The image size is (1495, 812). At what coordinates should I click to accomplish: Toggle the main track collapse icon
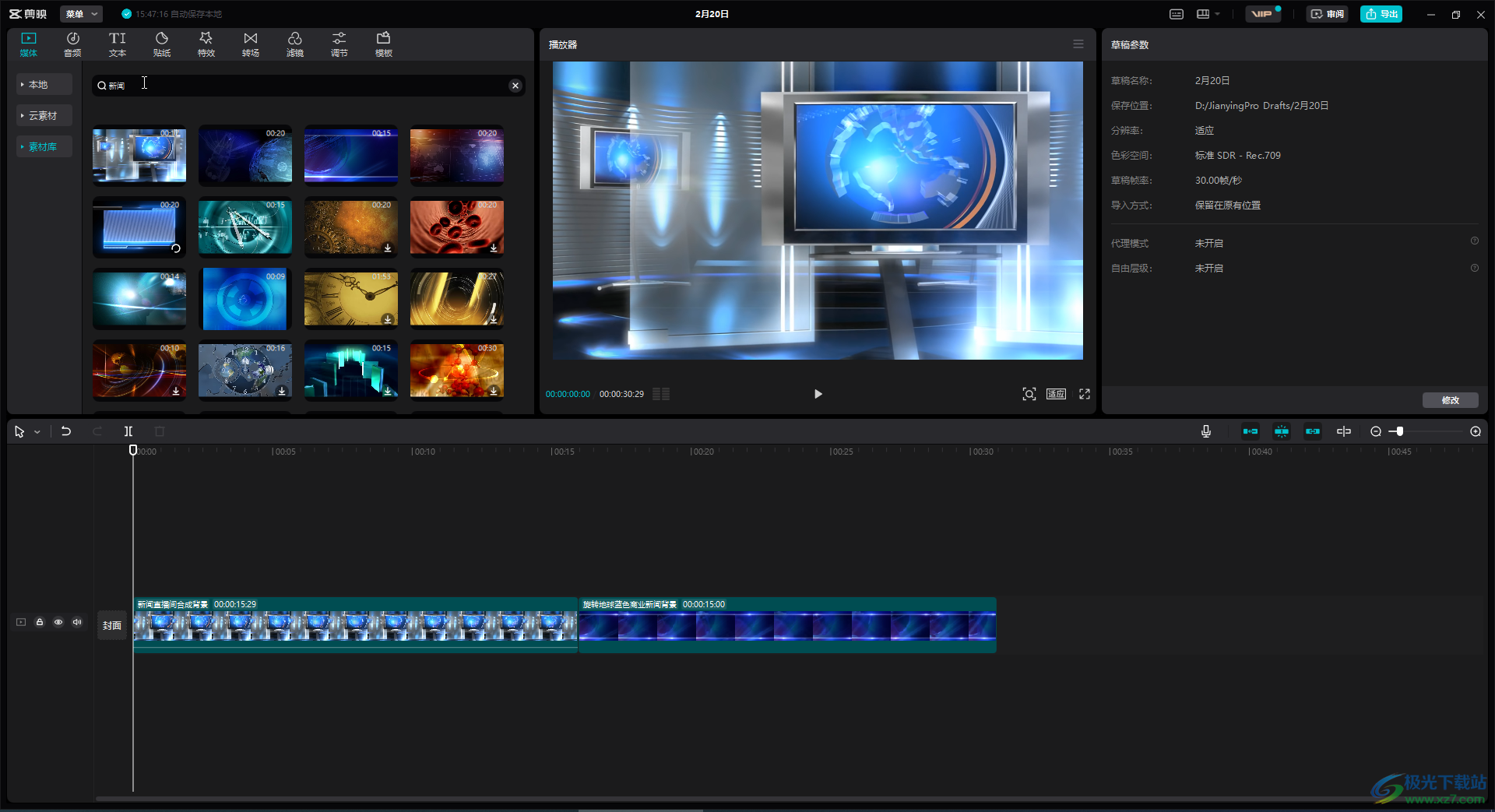pyautogui.click(x=21, y=622)
